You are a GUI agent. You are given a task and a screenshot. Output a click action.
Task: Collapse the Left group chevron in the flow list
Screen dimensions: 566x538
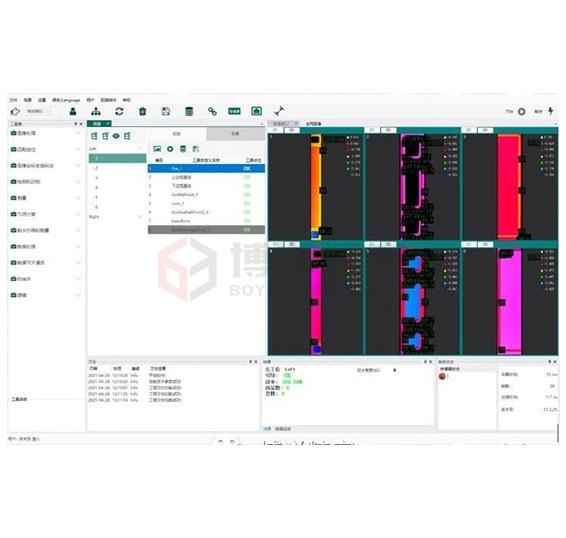(140, 149)
